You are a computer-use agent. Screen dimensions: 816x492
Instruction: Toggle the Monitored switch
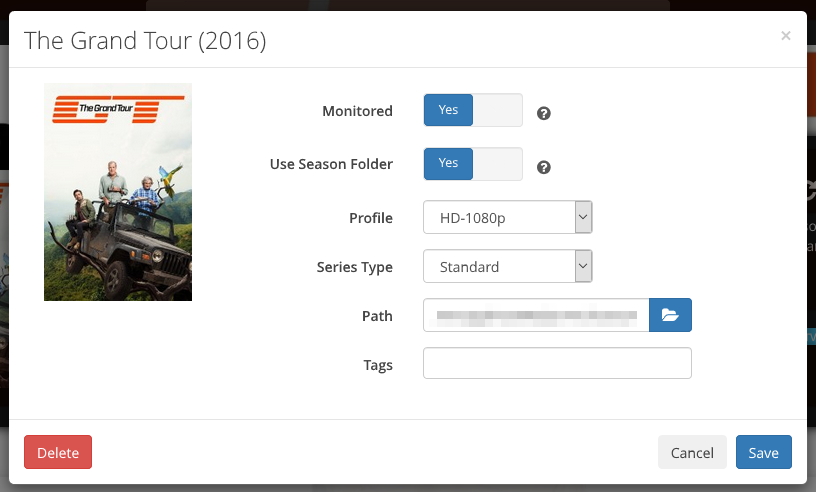pyautogui.click(x=473, y=110)
